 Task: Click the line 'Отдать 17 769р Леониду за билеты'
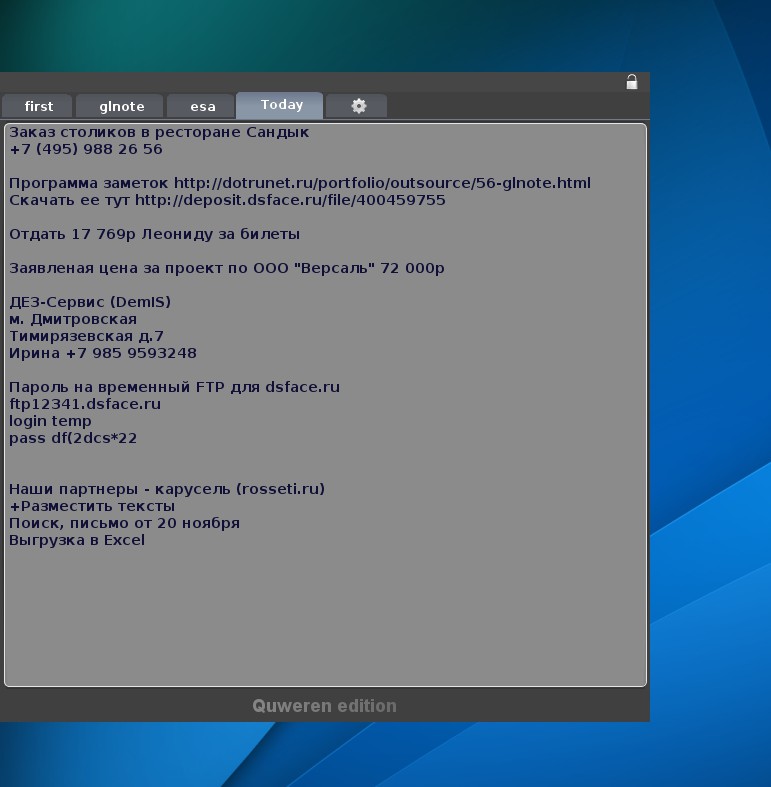154,234
